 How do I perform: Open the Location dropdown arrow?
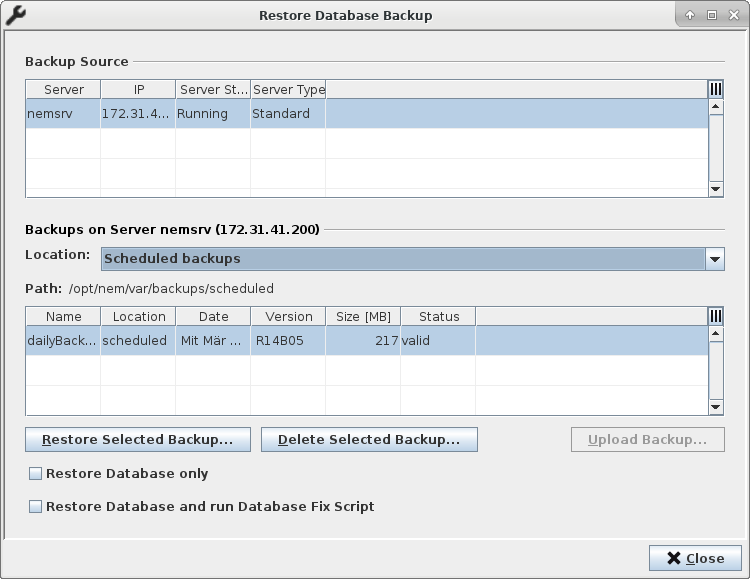tap(715, 259)
